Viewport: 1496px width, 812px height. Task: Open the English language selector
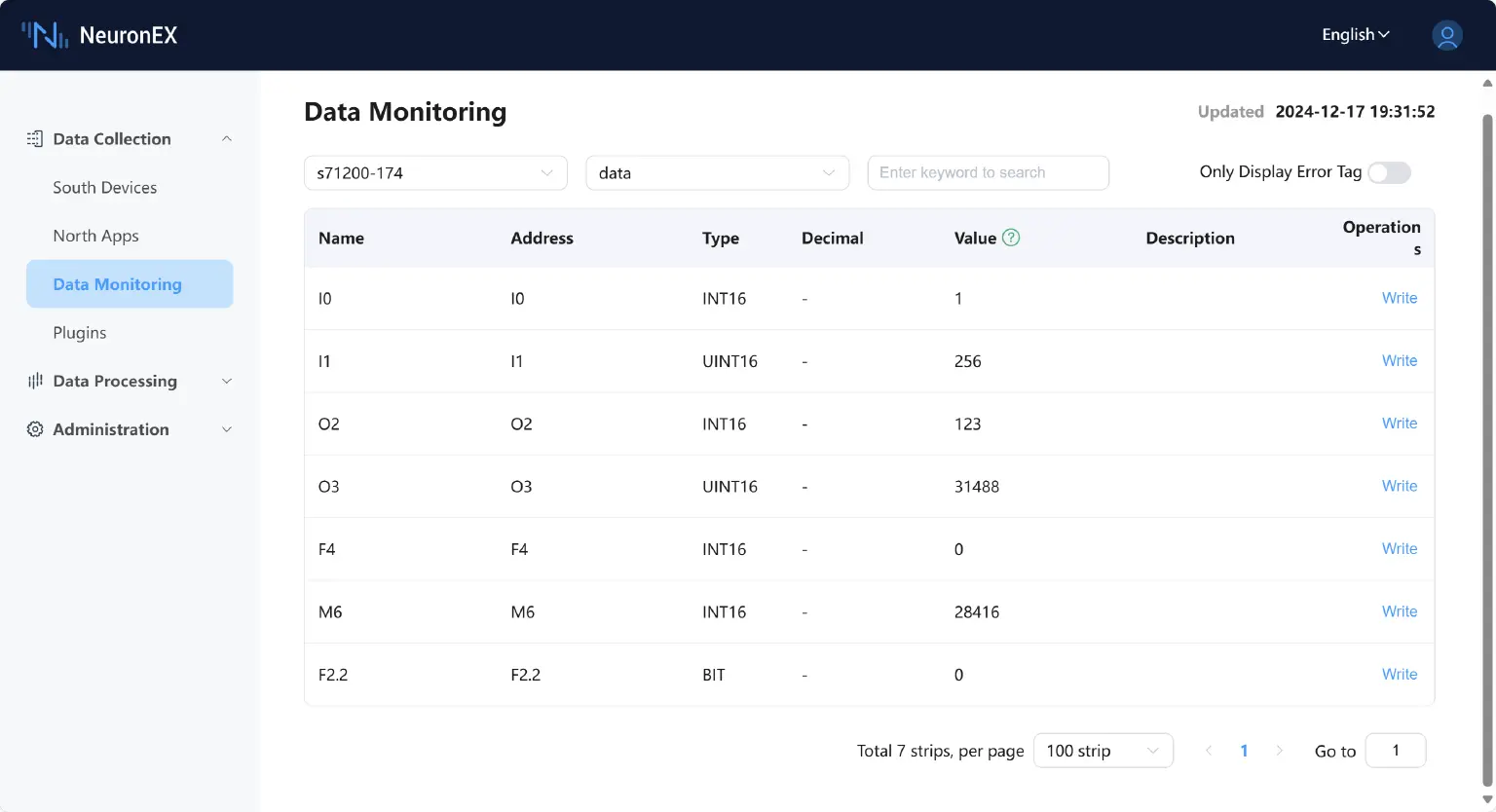[x=1354, y=34]
